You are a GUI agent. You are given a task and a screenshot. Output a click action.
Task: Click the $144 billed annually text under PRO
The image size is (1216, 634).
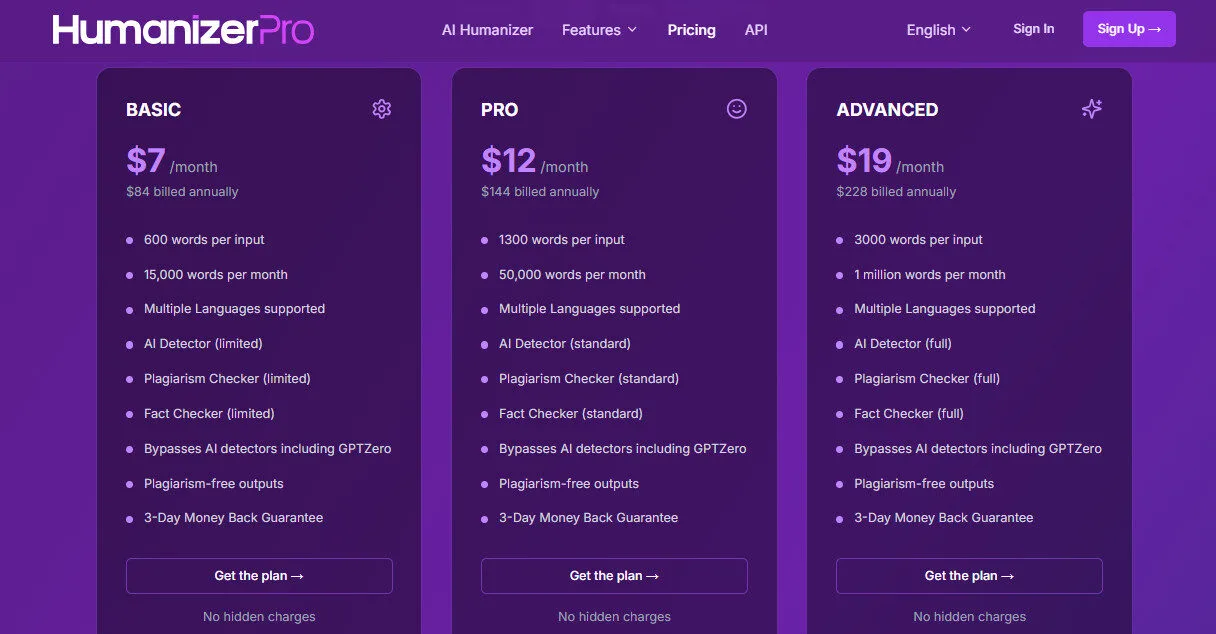540,191
